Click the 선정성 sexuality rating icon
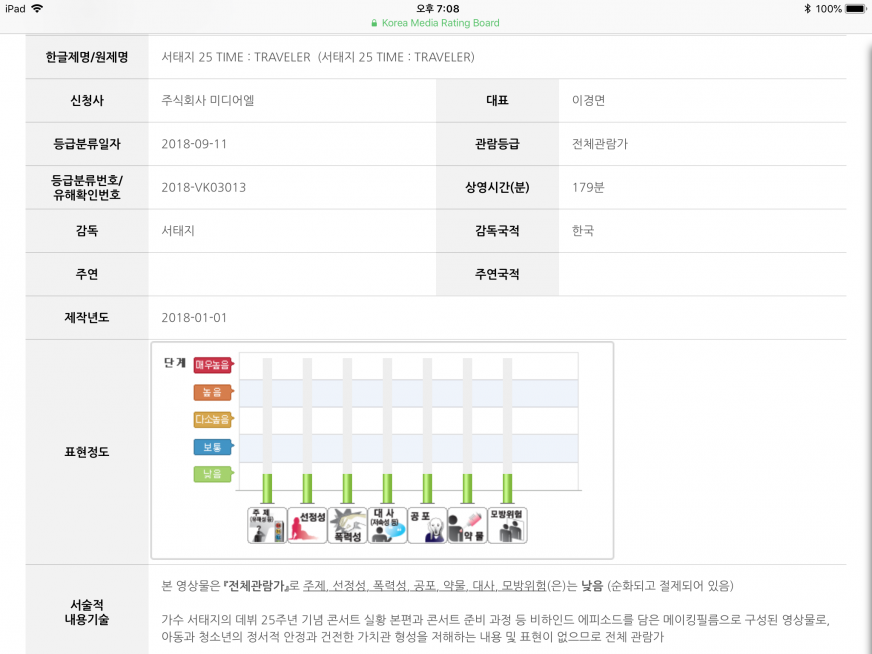The width and height of the screenshot is (872, 654). point(307,525)
